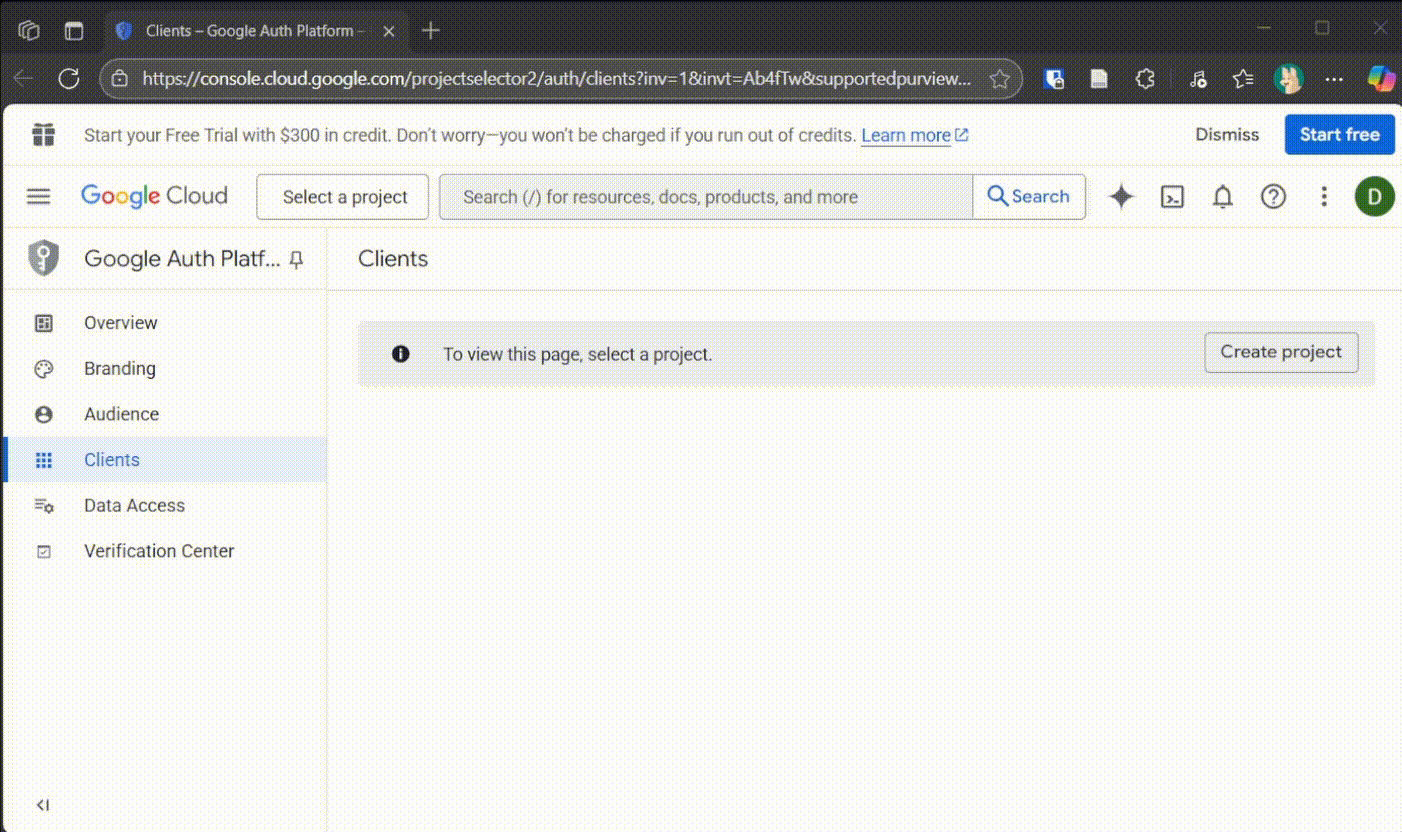View site information lock icon
This screenshot has width=1402, height=832.
point(119,79)
